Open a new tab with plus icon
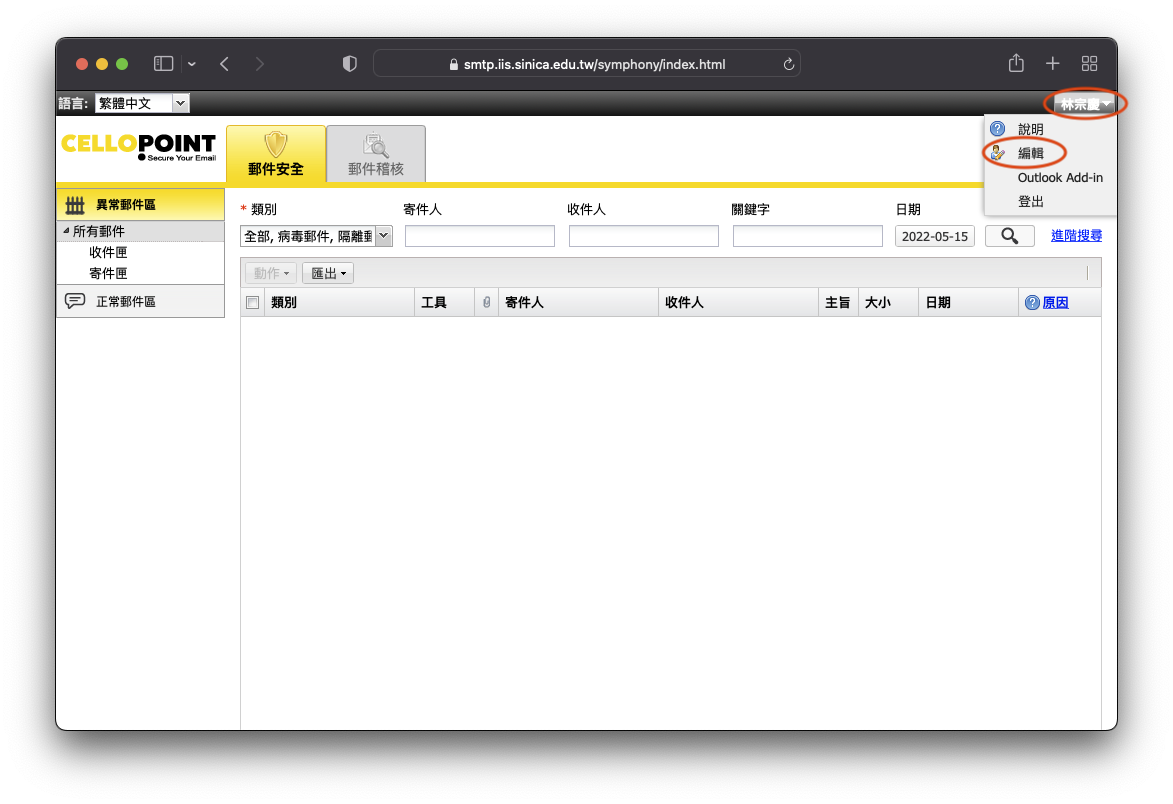This screenshot has height=804, width=1173. point(1053,64)
